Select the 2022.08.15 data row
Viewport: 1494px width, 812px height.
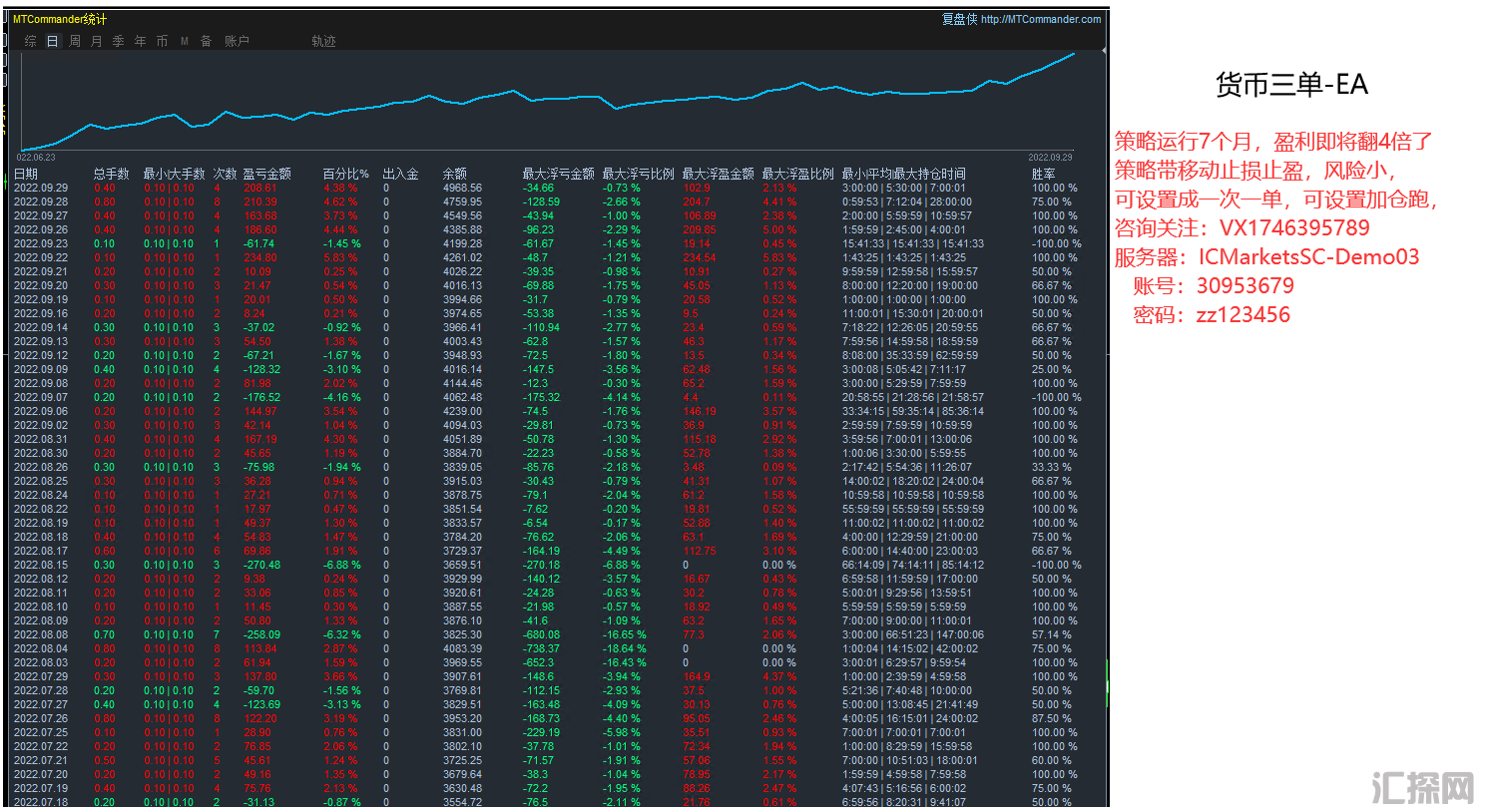pos(41,565)
